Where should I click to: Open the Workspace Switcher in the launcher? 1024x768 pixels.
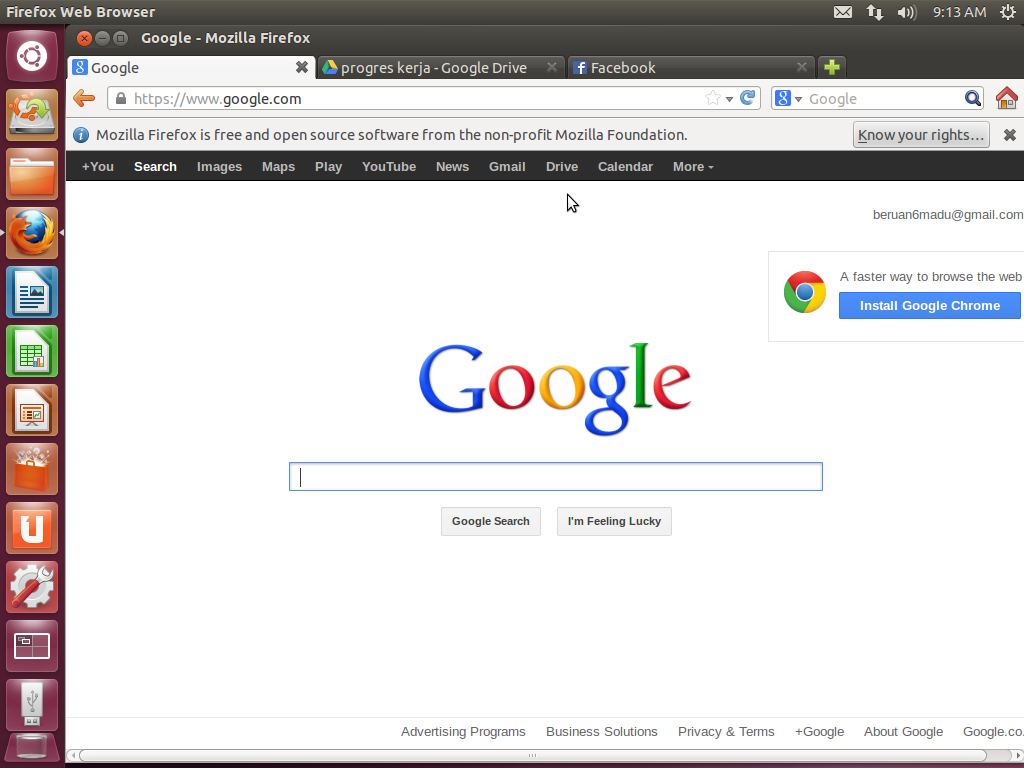pyautogui.click(x=32, y=646)
